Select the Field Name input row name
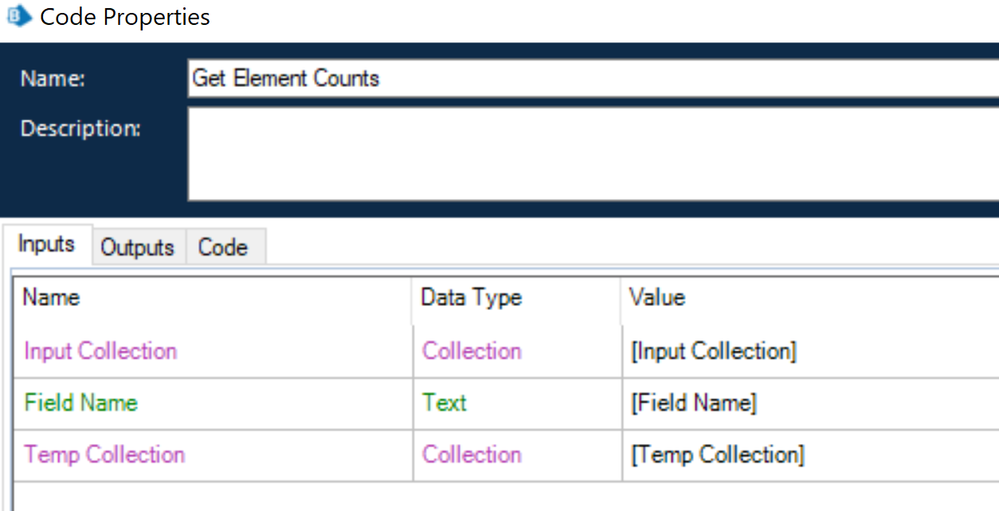 click(81, 403)
